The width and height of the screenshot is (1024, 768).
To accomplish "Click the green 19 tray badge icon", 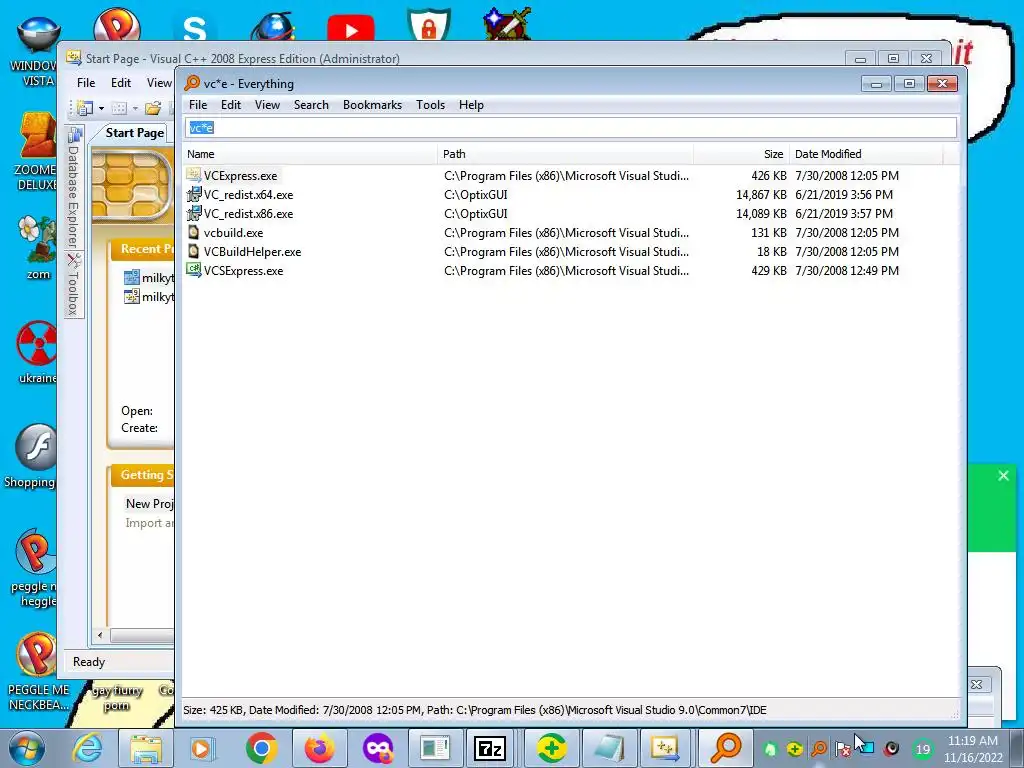I will click(923, 749).
